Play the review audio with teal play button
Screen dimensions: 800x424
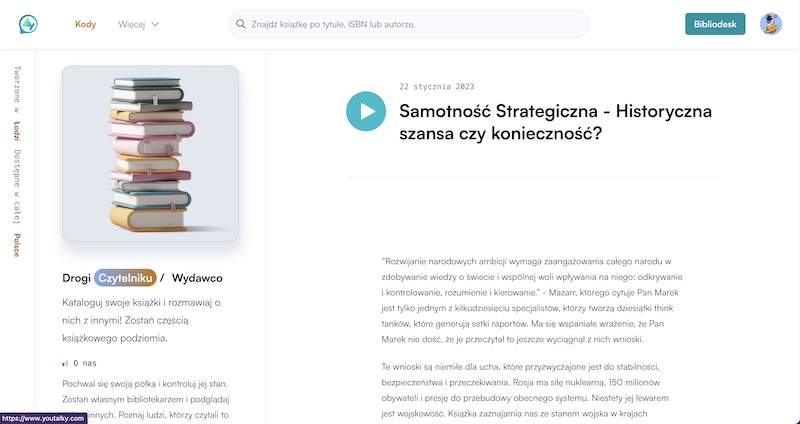(x=366, y=111)
